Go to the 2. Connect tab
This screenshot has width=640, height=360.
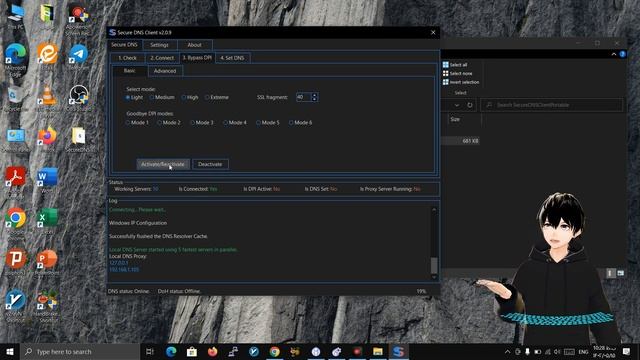point(162,58)
